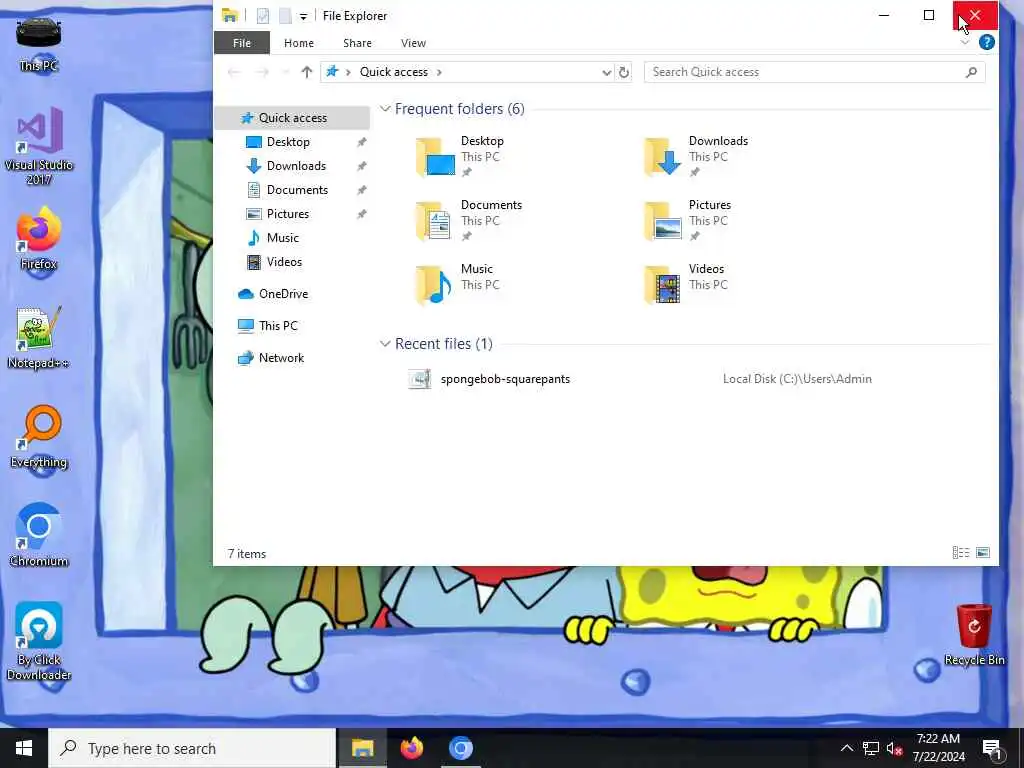The width and height of the screenshot is (1024, 768).
Task: Switch to large thumbnails view layout
Action: (982, 553)
